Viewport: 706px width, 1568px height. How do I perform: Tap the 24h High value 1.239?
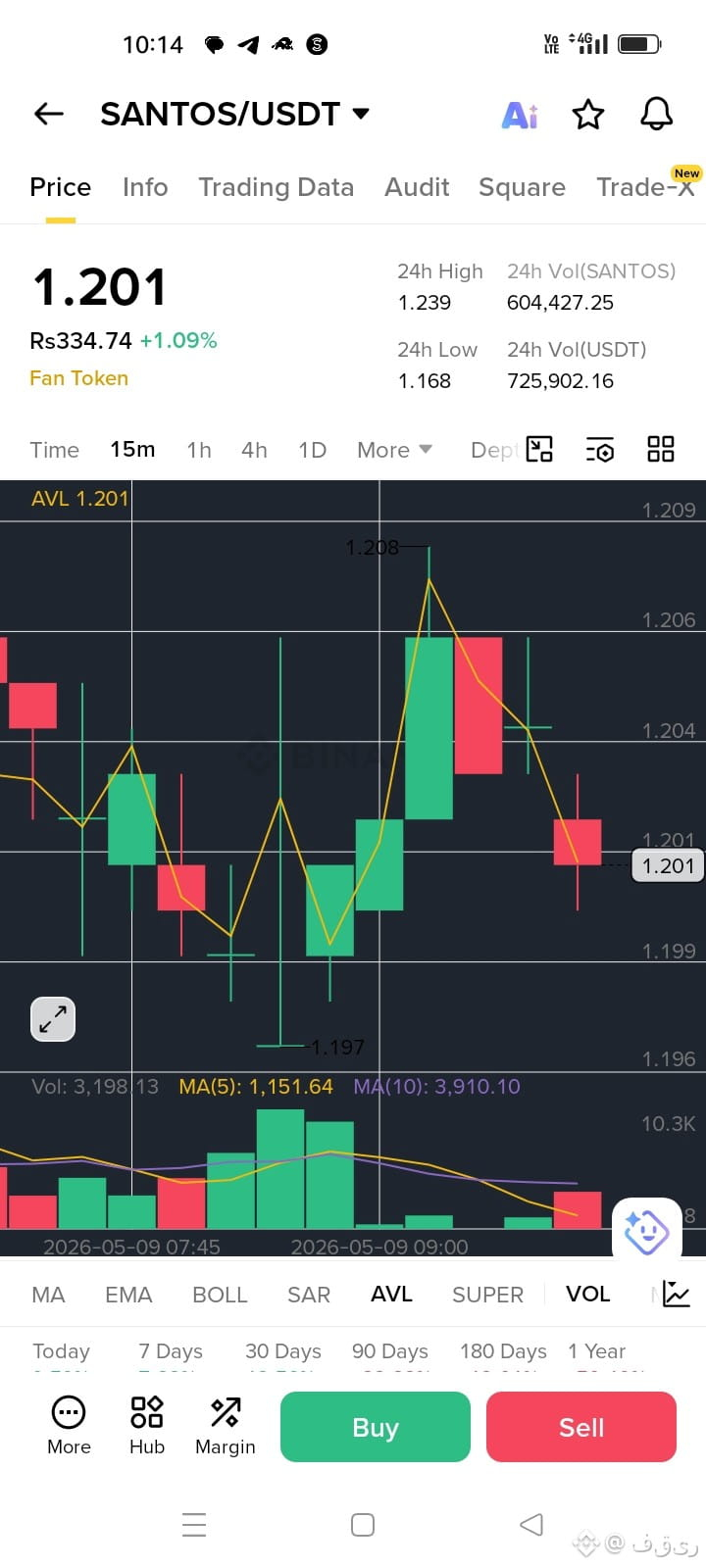pyautogui.click(x=424, y=303)
